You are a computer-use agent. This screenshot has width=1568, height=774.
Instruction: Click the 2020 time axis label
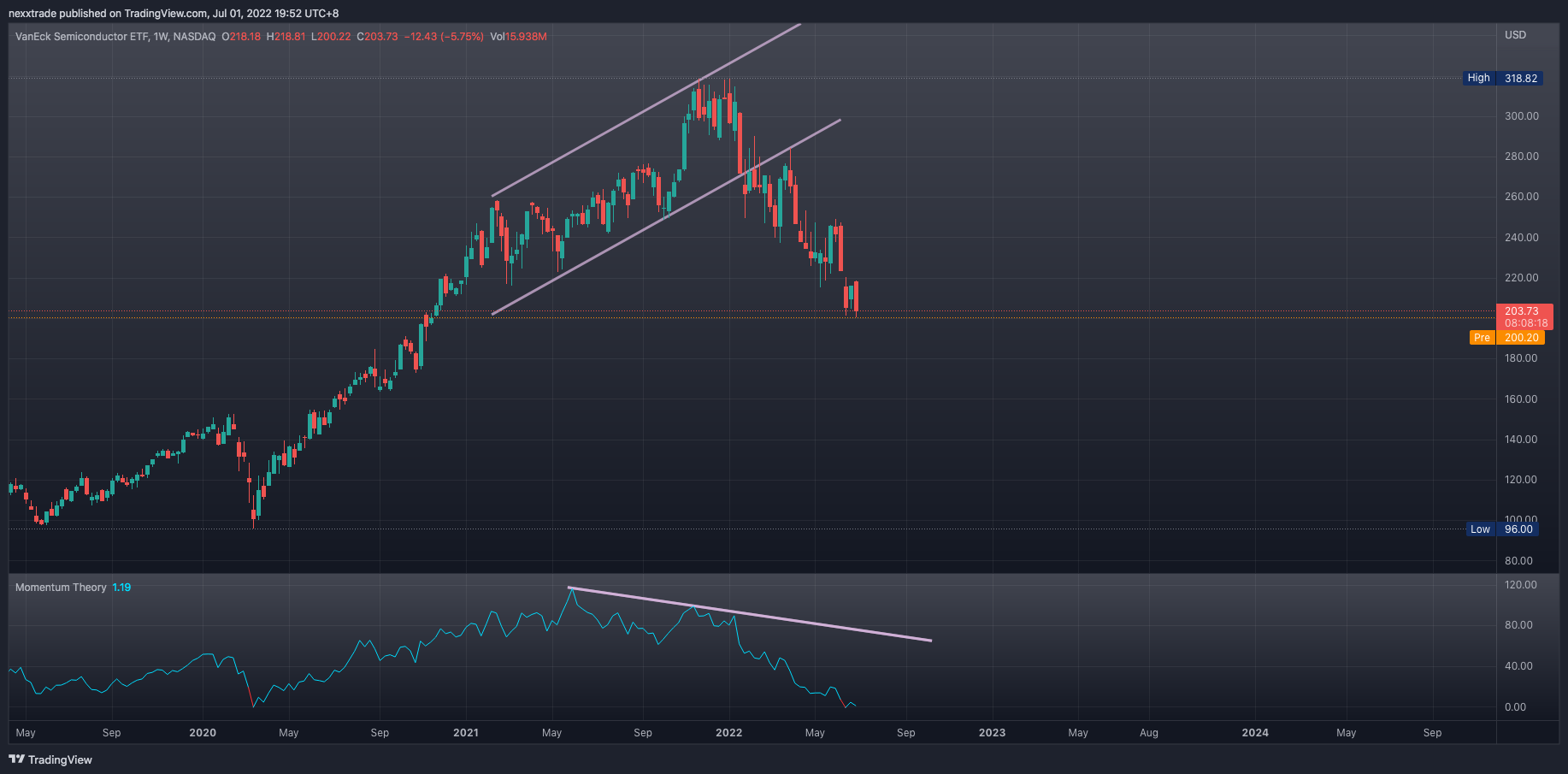203,733
